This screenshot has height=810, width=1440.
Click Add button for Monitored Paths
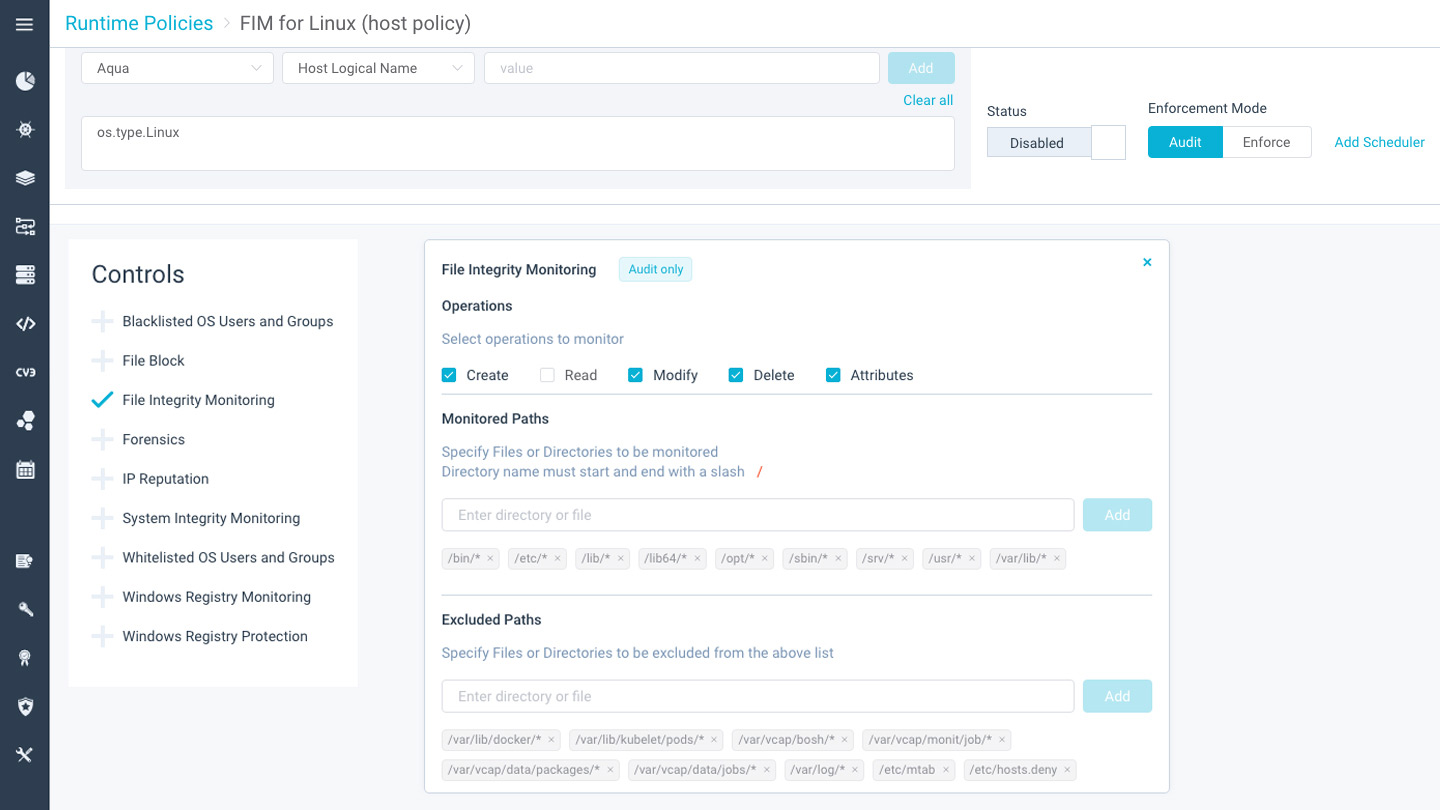(x=1117, y=515)
